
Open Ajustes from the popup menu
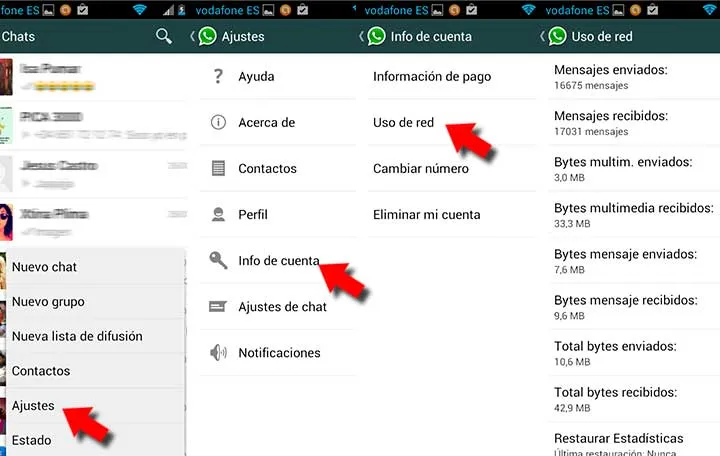pyautogui.click(x=95, y=405)
